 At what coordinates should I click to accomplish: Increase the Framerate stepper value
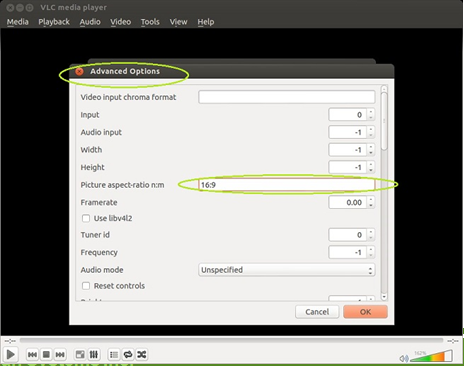tap(371, 199)
